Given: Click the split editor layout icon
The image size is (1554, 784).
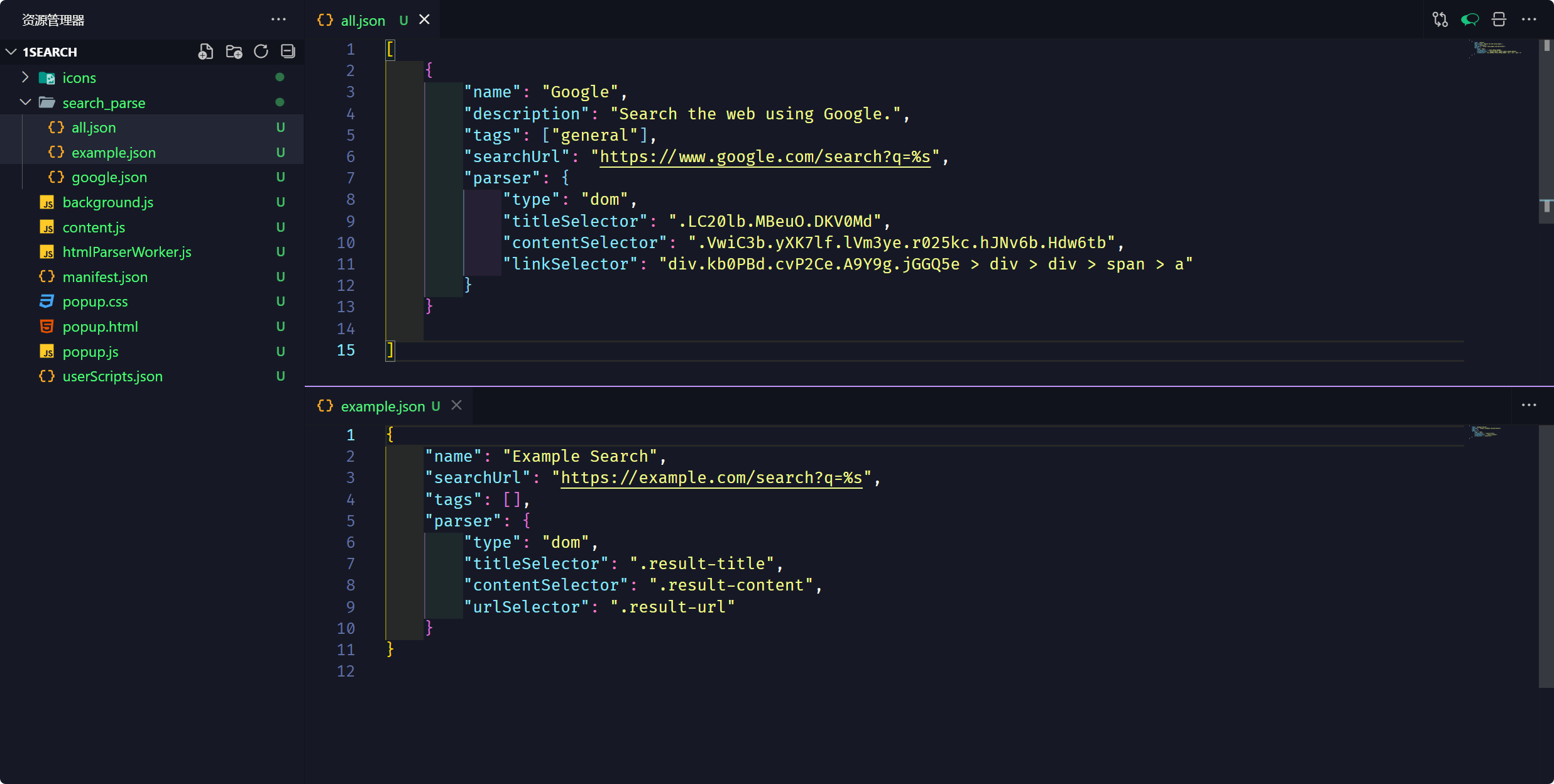Looking at the screenshot, I should coord(1499,19).
